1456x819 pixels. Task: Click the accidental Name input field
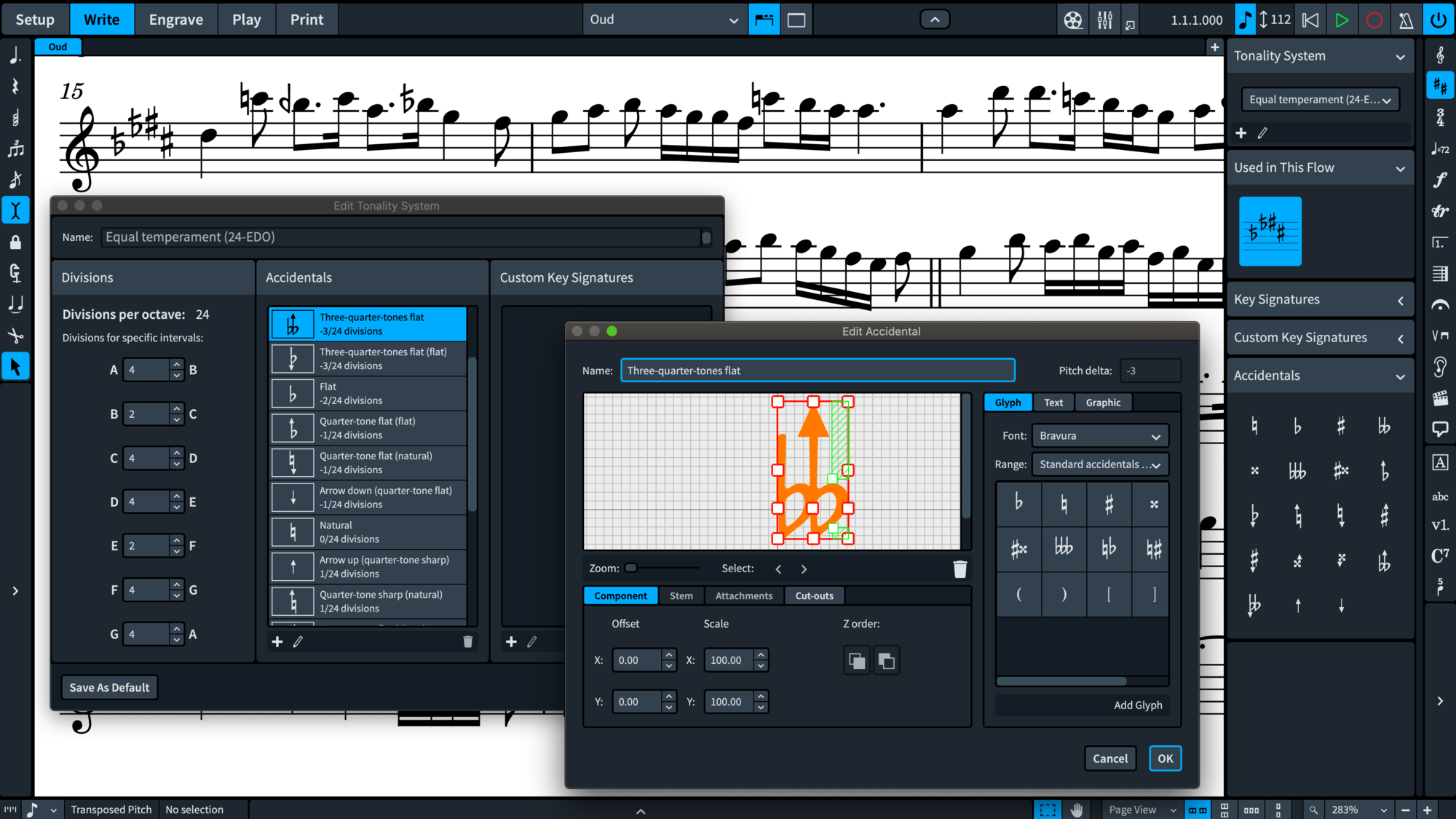point(818,370)
